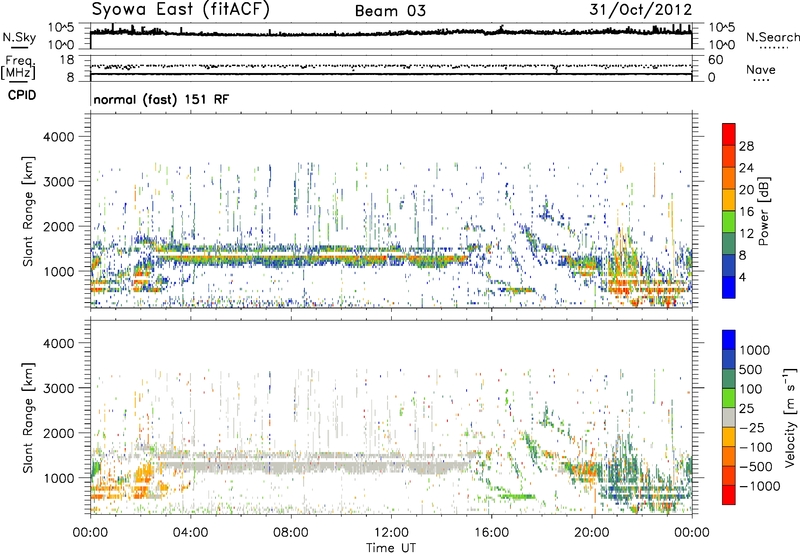800x554 pixels.
Task: Select Power colorbar segment between 4 and 8
Action: [x=729, y=265]
